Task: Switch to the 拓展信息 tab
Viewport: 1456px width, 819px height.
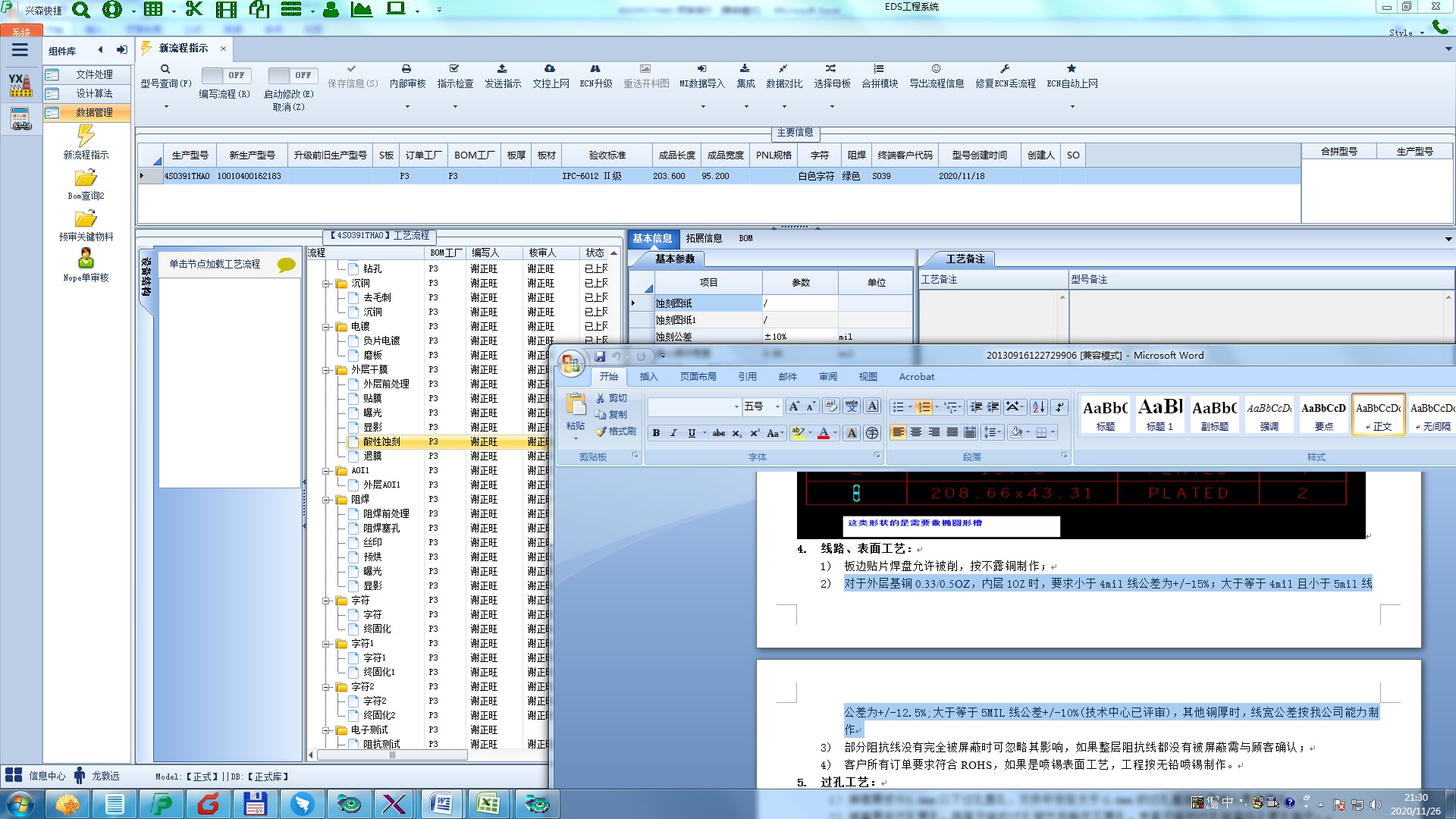Action: (x=703, y=238)
